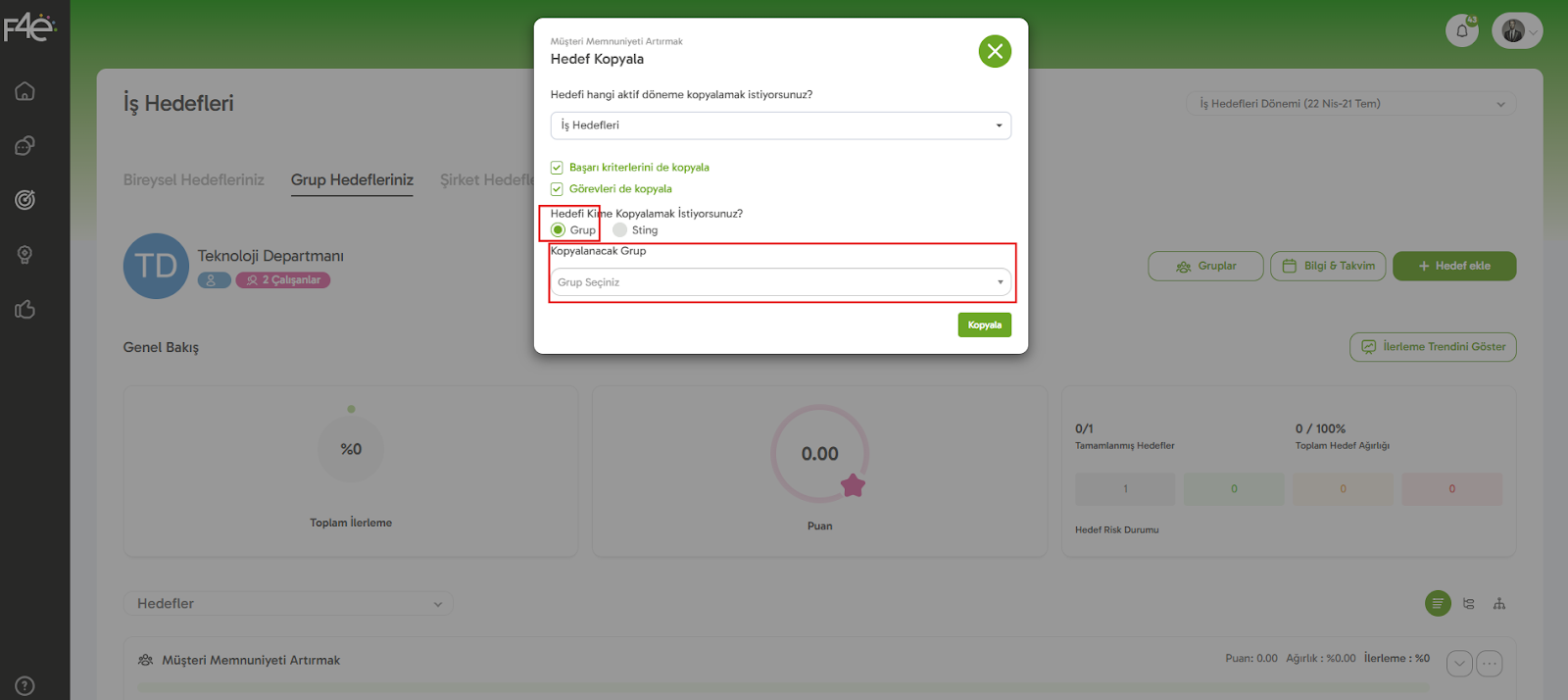The image size is (1568, 700).
Task: Click the targets icon in sidebar
Action: pos(25,200)
